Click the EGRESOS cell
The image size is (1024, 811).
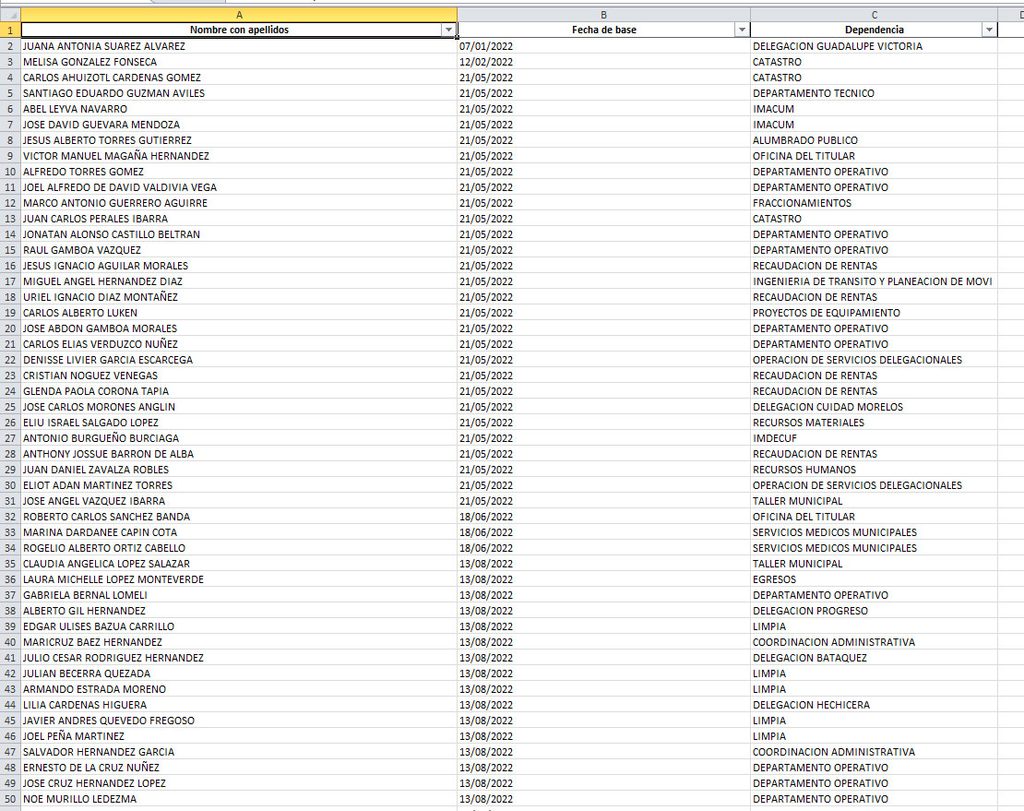tap(874, 579)
